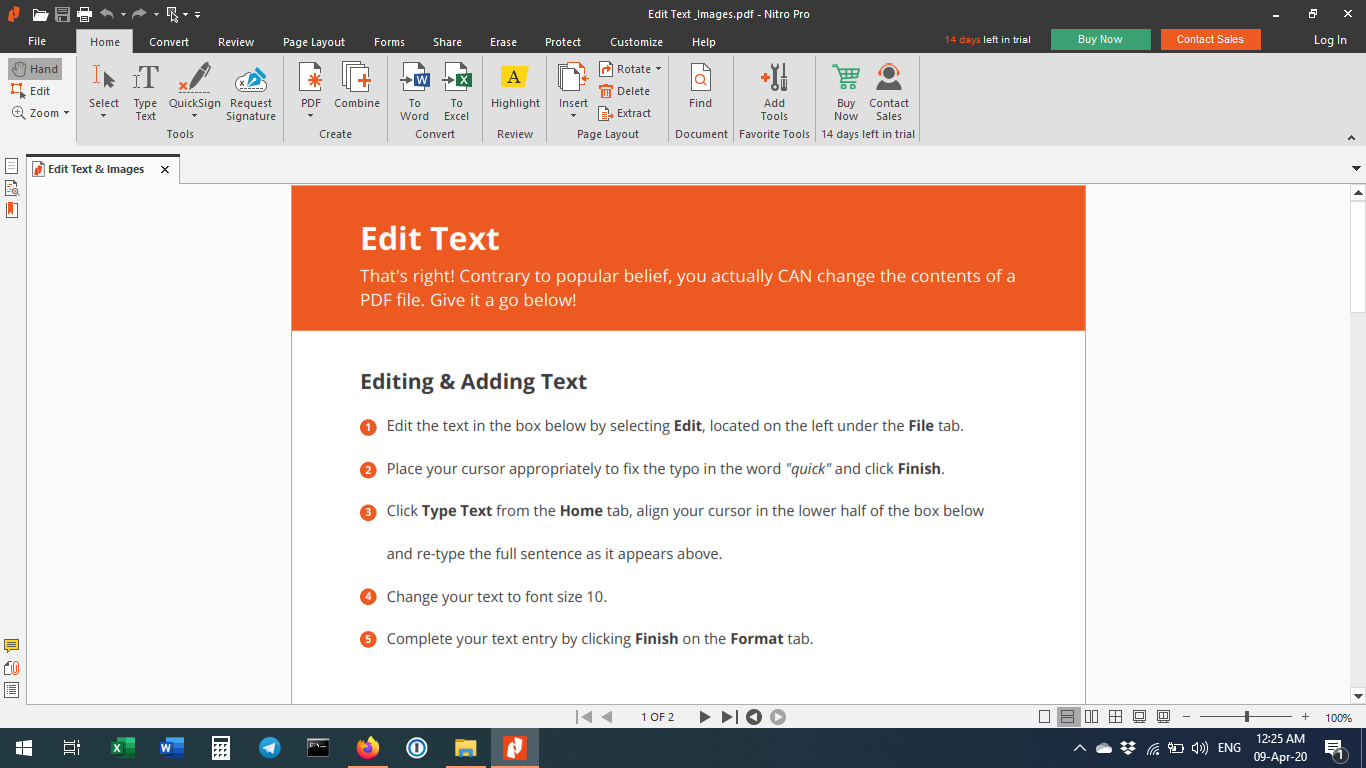Switch to the Convert ribbon tab

[x=168, y=42]
